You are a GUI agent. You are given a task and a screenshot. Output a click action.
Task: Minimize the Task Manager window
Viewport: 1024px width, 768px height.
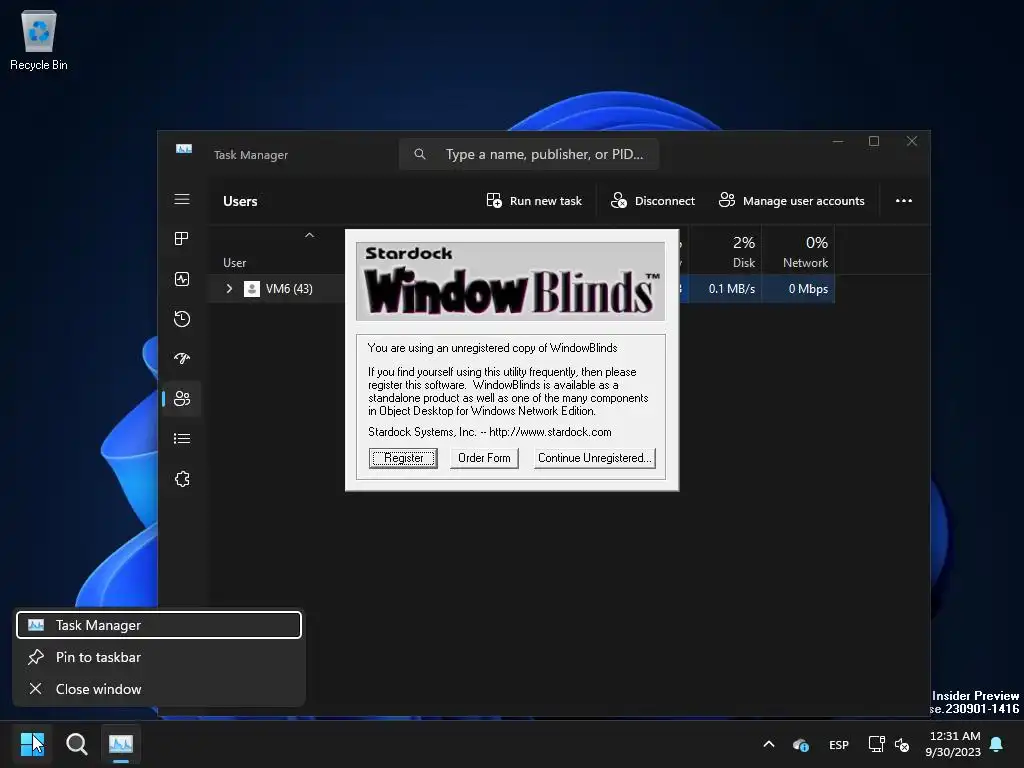838,141
